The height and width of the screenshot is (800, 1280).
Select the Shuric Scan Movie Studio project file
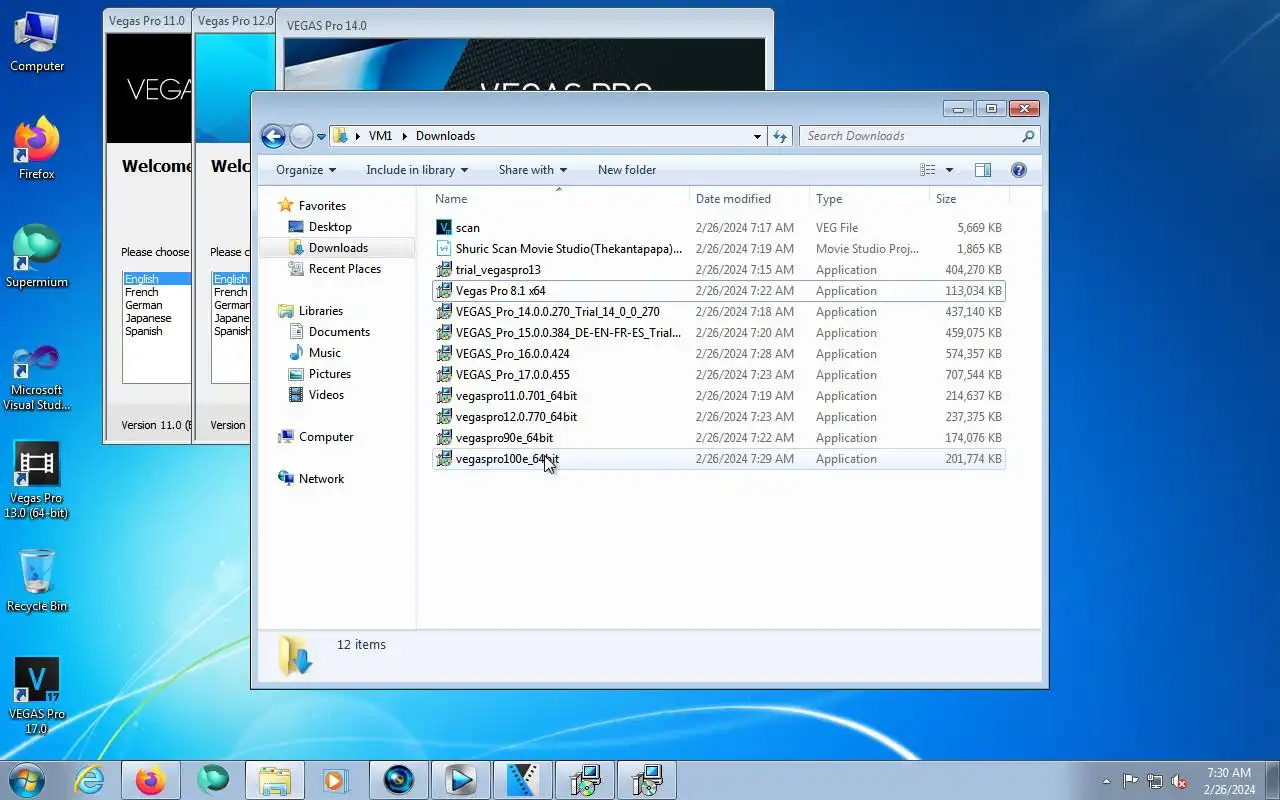click(718, 249)
